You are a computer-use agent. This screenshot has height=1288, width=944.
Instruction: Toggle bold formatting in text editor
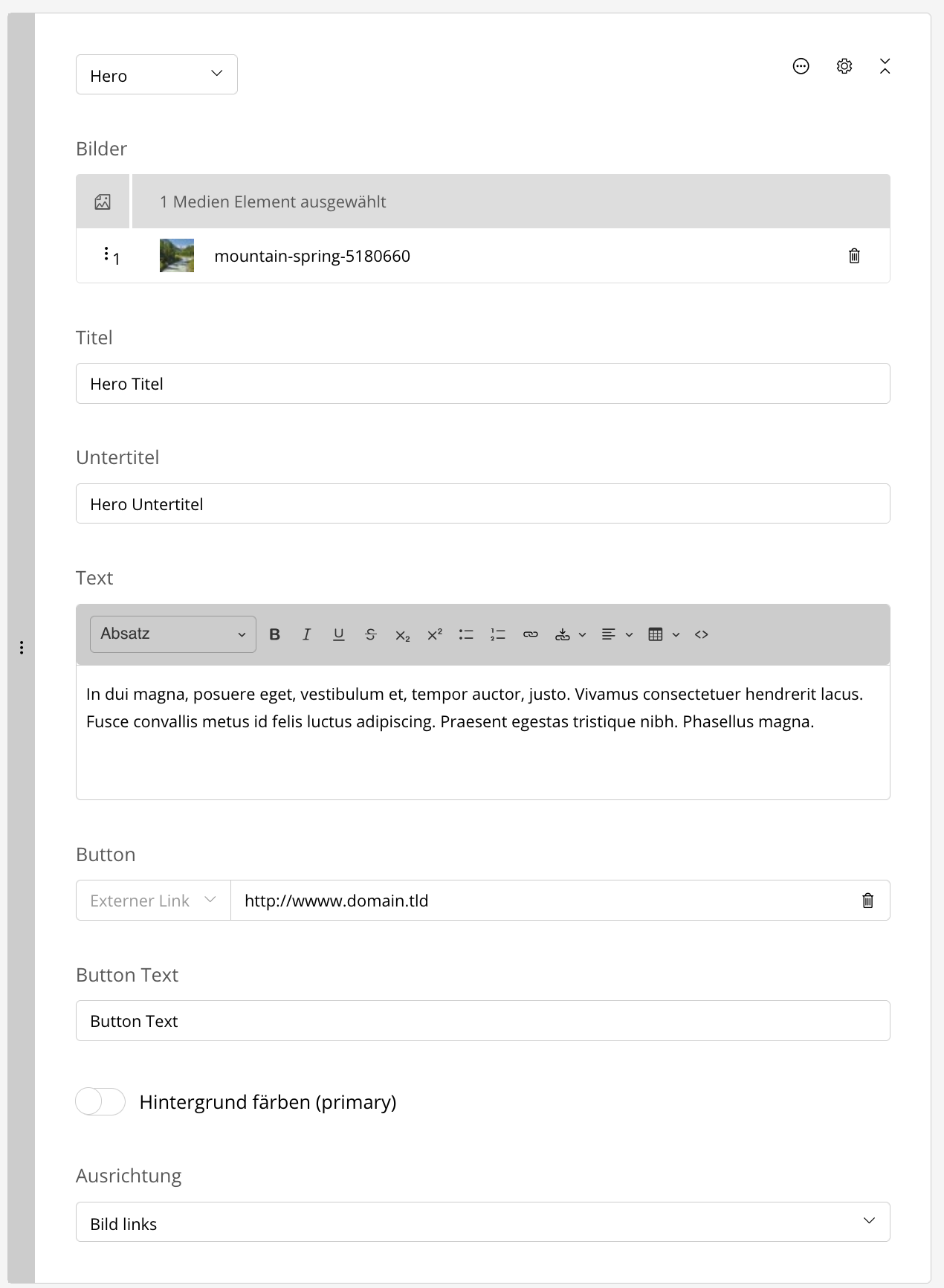274,634
